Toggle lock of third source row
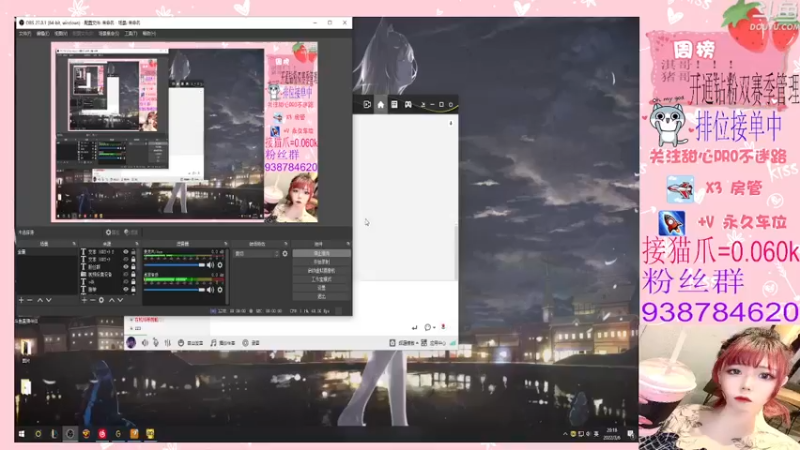 click(x=133, y=267)
